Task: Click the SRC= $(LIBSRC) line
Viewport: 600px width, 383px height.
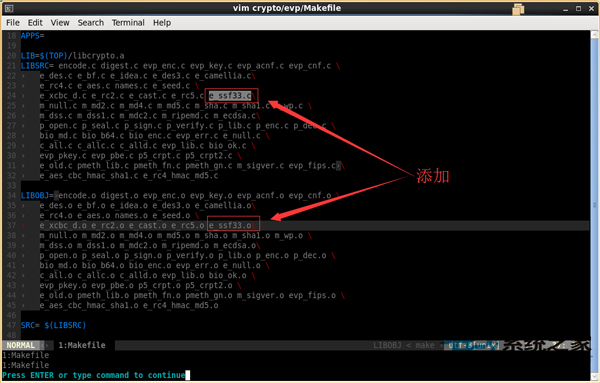Action: [x=54, y=325]
